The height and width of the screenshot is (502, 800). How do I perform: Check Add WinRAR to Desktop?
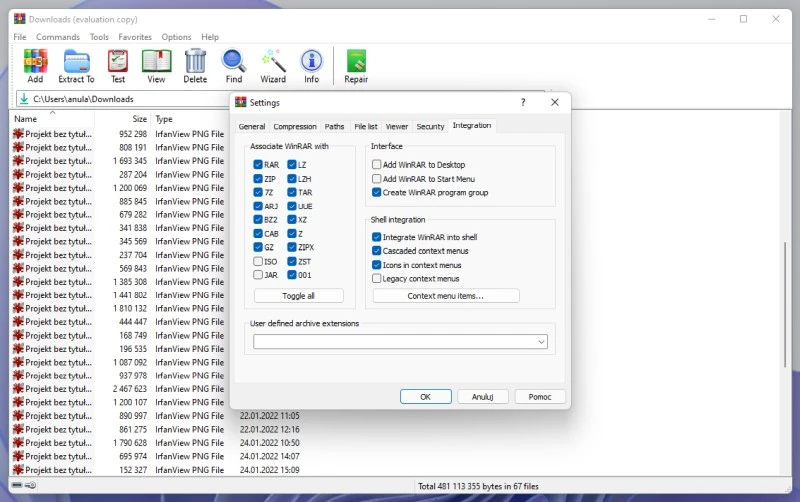tap(377, 165)
